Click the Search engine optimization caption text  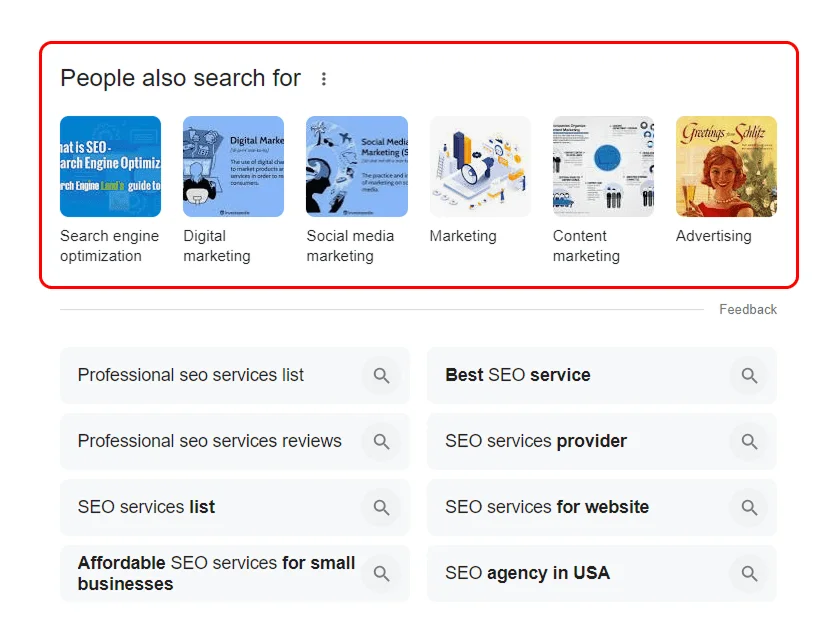pyautogui.click(x=109, y=245)
